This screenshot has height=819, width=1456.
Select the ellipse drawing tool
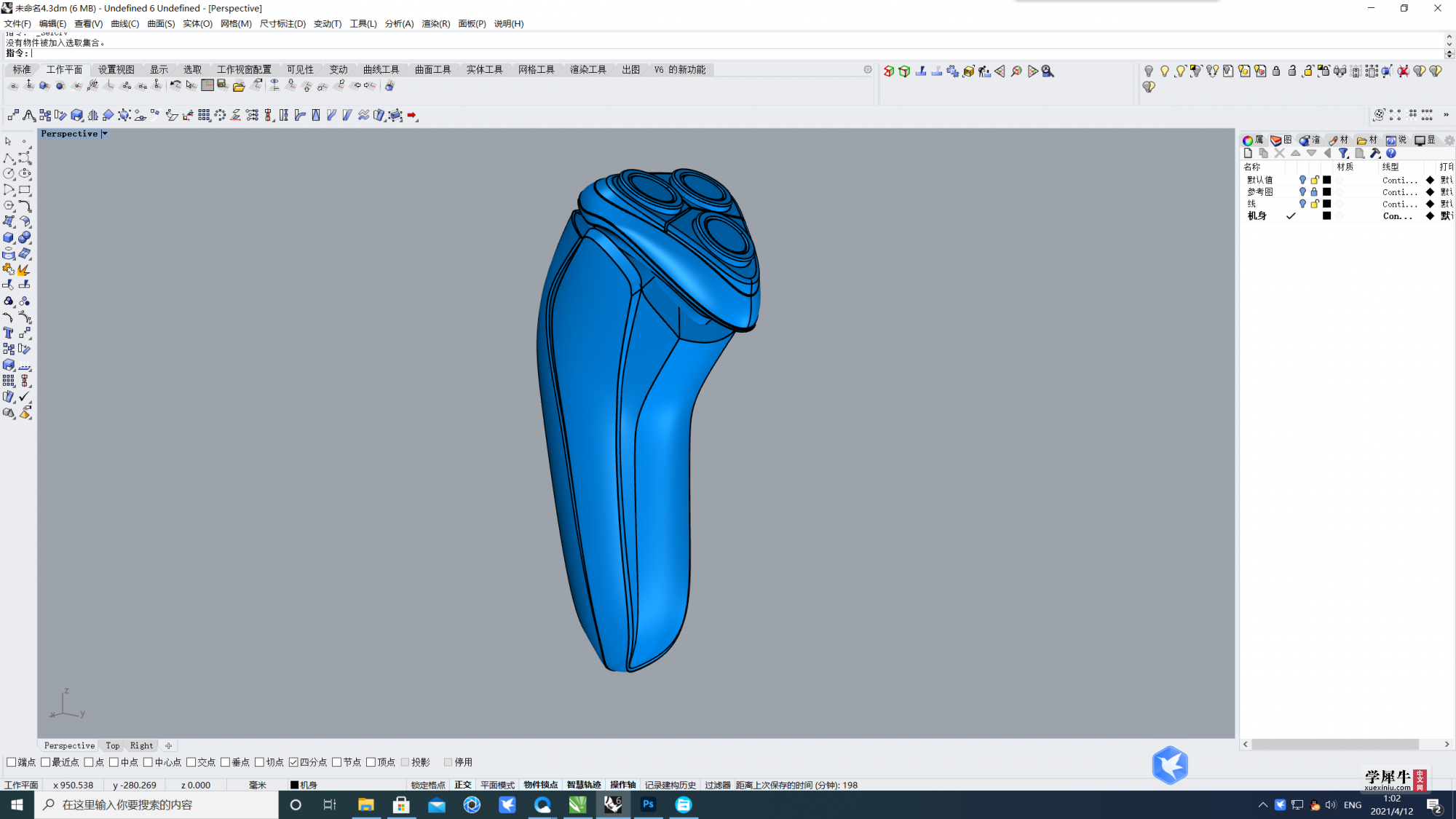25,174
